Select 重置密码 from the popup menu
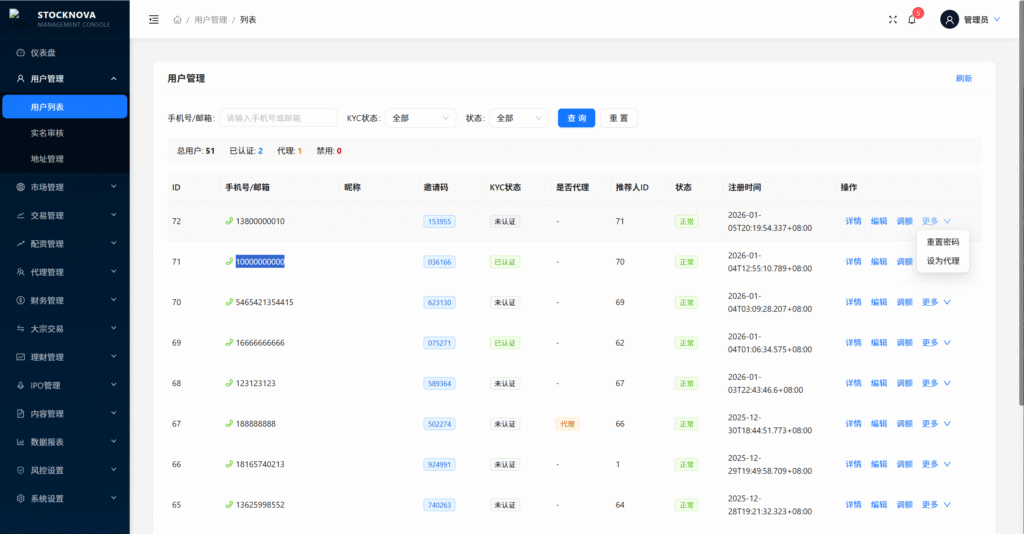This screenshot has width=1024, height=534. pyautogui.click(x=943, y=242)
